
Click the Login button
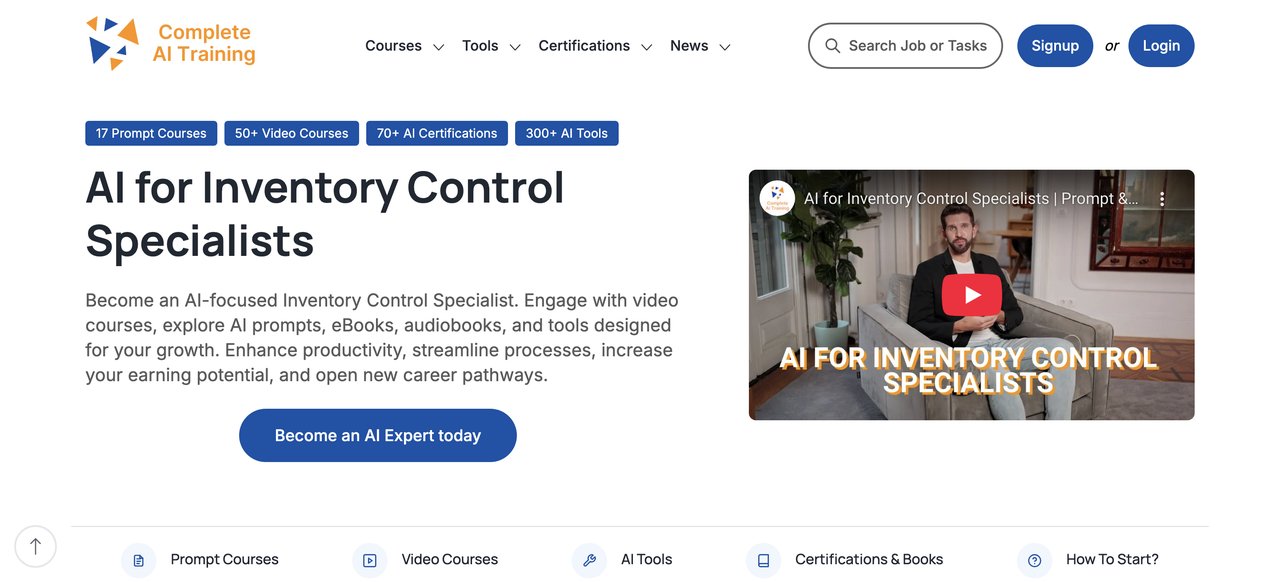pyautogui.click(x=1161, y=46)
